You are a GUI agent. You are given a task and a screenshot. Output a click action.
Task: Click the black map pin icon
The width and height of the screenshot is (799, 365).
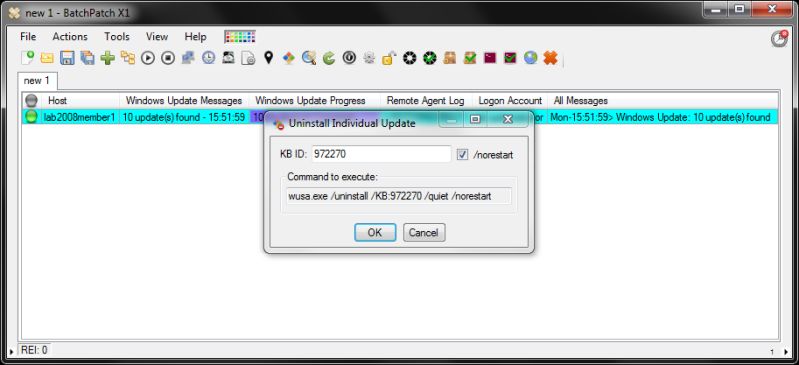(x=269, y=58)
